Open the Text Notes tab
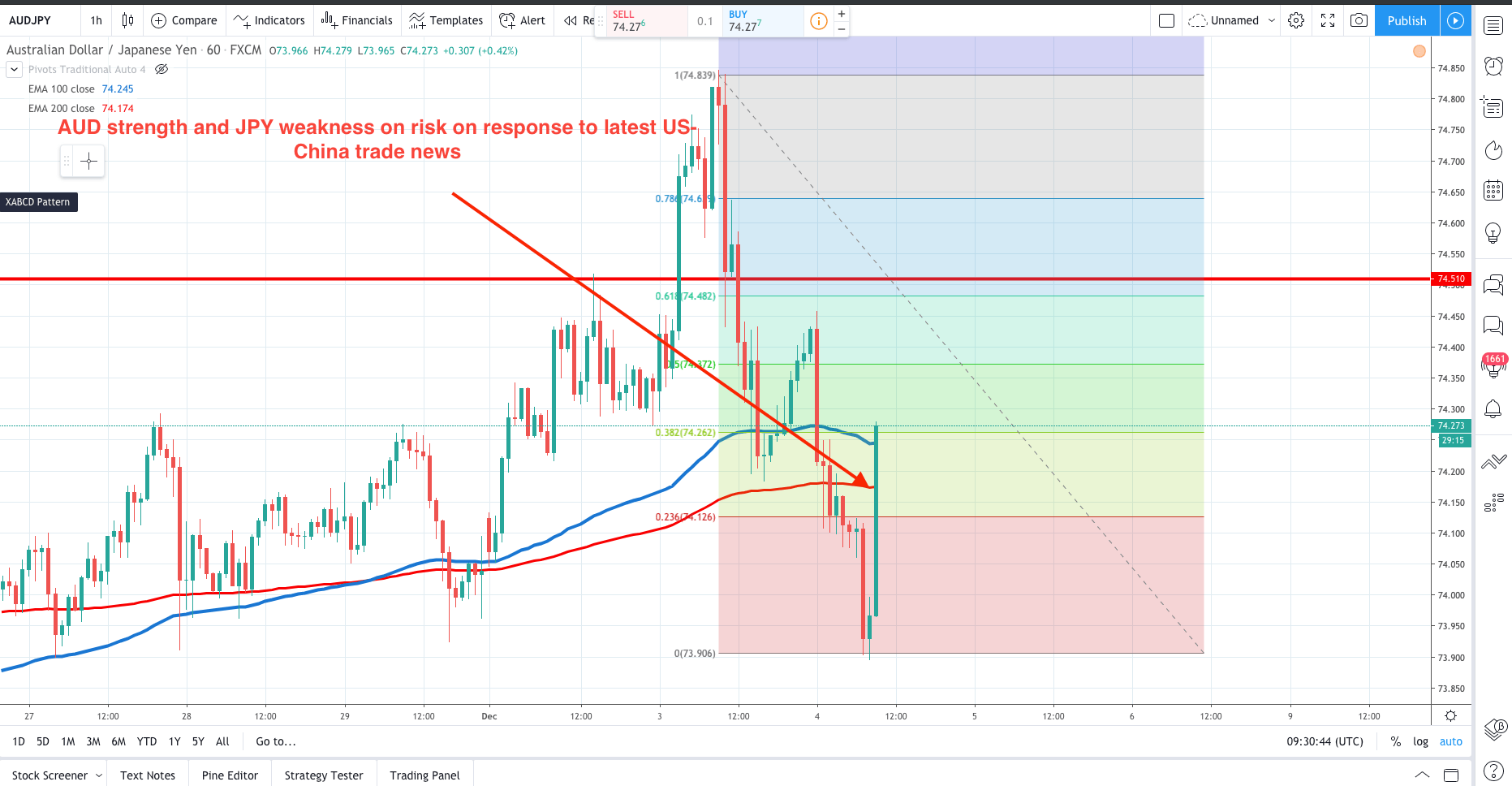The height and width of the screenshot is (786, 1512). [148, 775]
